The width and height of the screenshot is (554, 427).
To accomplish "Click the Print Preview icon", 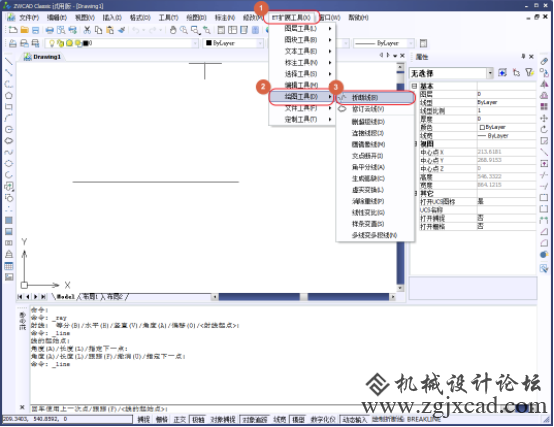I will click(x=61, y=30).
